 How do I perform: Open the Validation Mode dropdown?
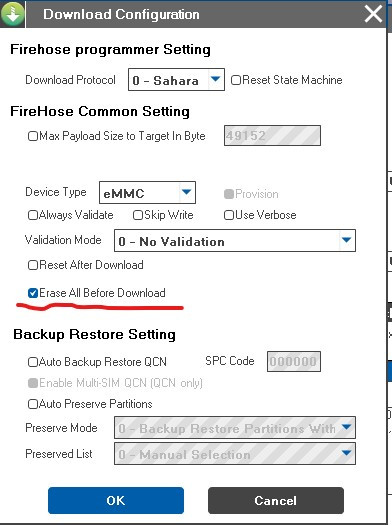point(235,240)
